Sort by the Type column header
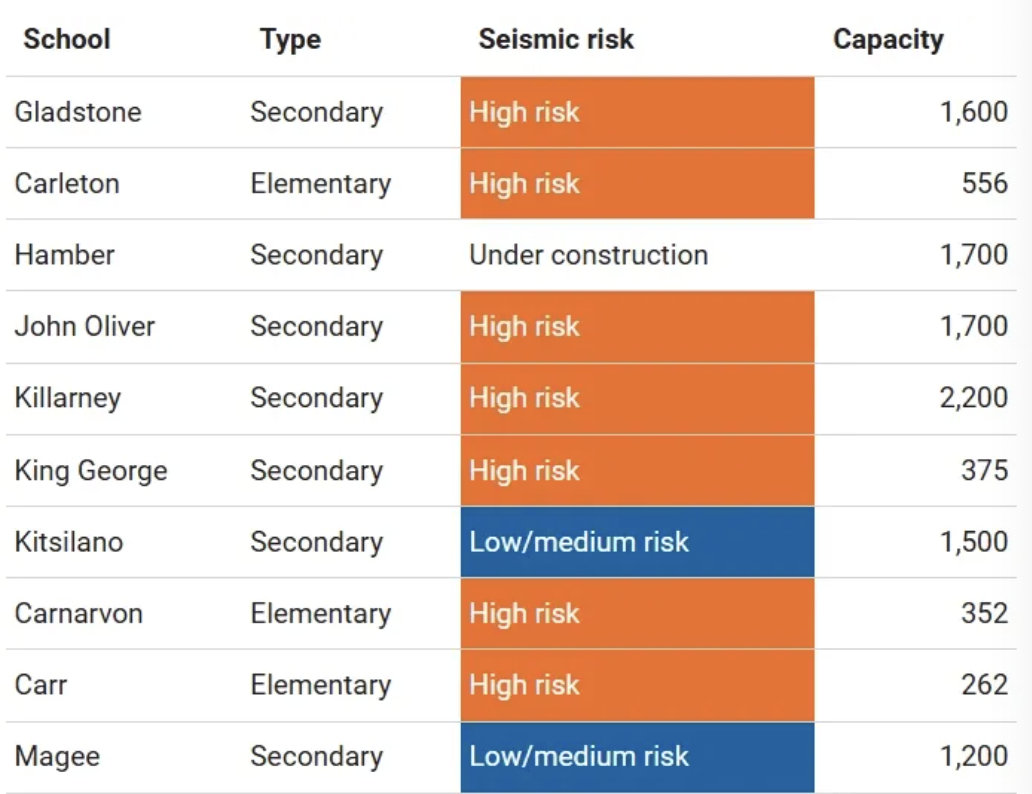Screen dimensions: 1032x794 point(290,40)
